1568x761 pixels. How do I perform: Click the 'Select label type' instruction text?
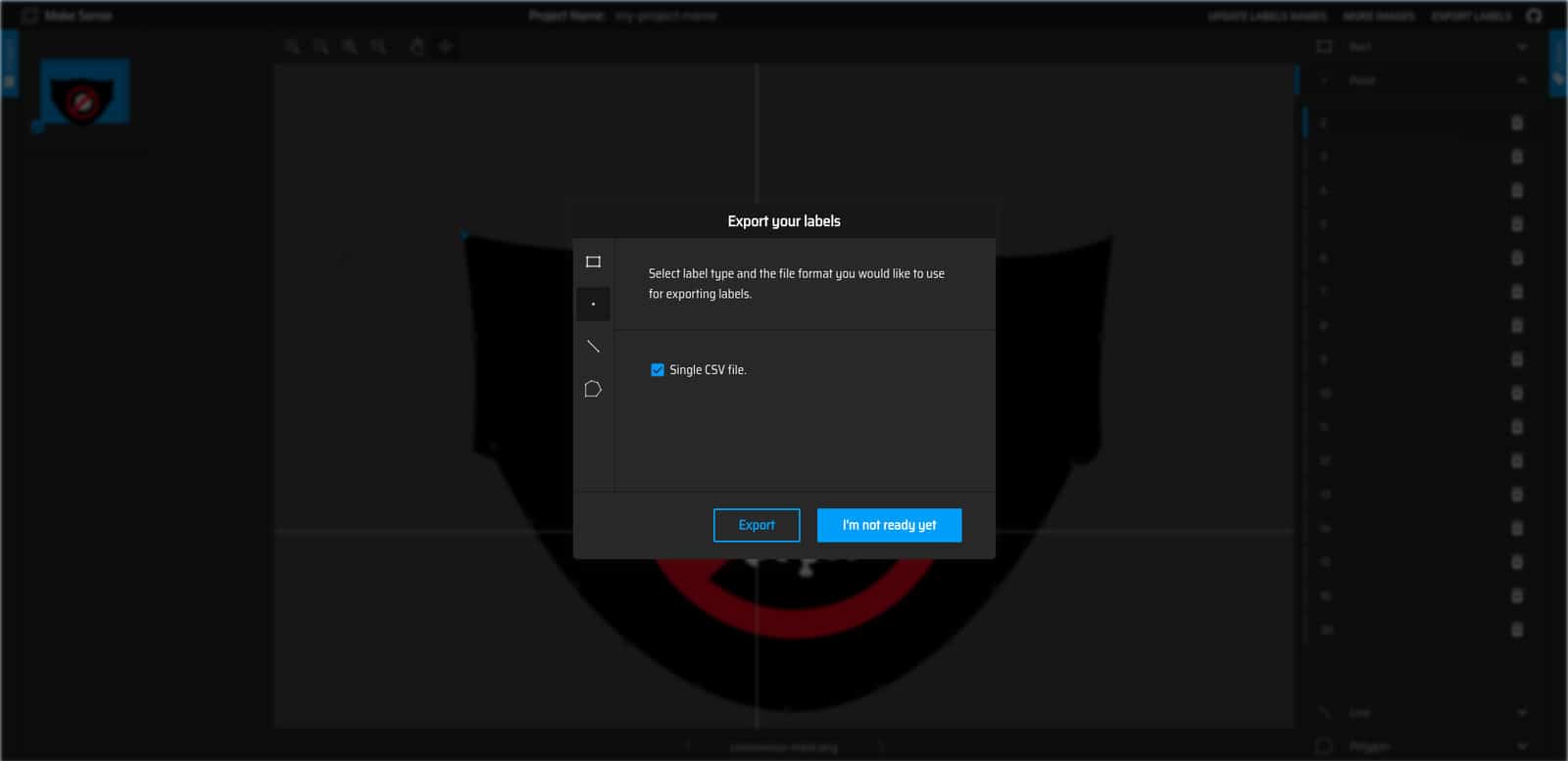(x=797, y=283)
